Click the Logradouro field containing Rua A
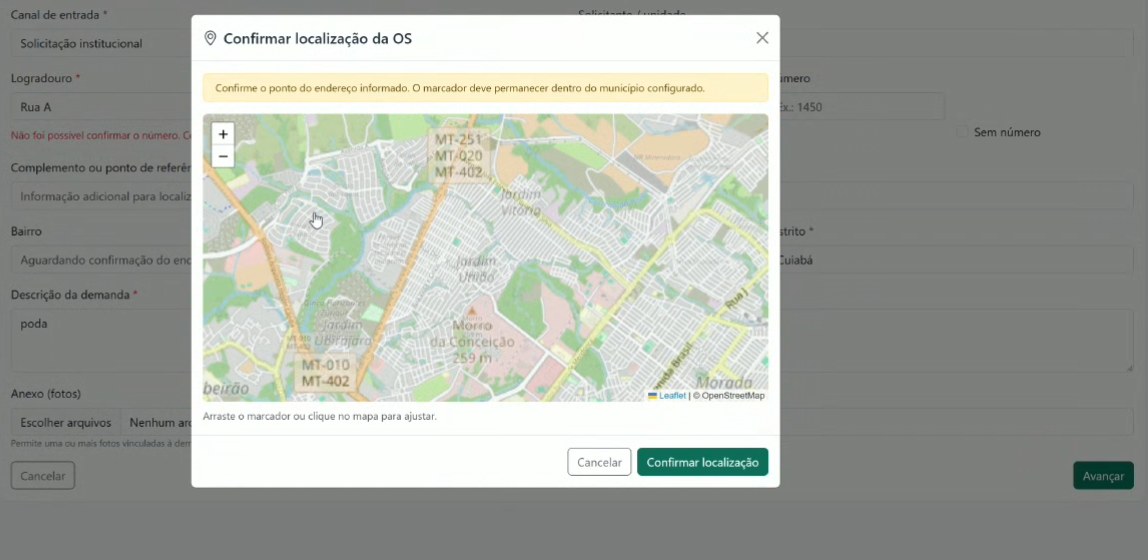1148x560 pixels. tap(101, 107)
